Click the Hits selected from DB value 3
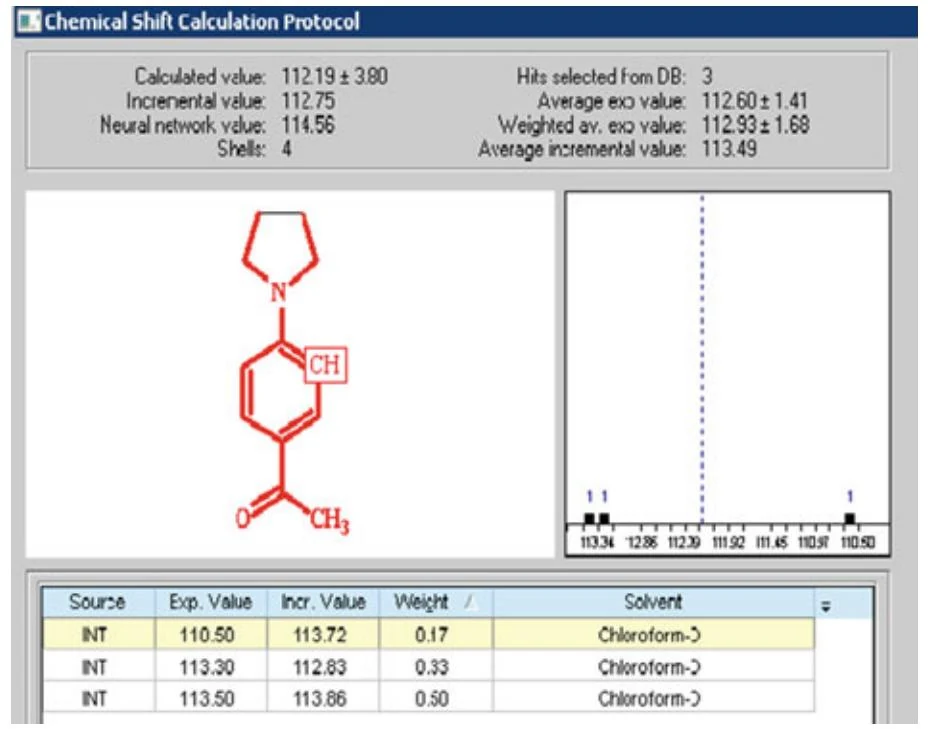929x729 pixels. [707, 76]
